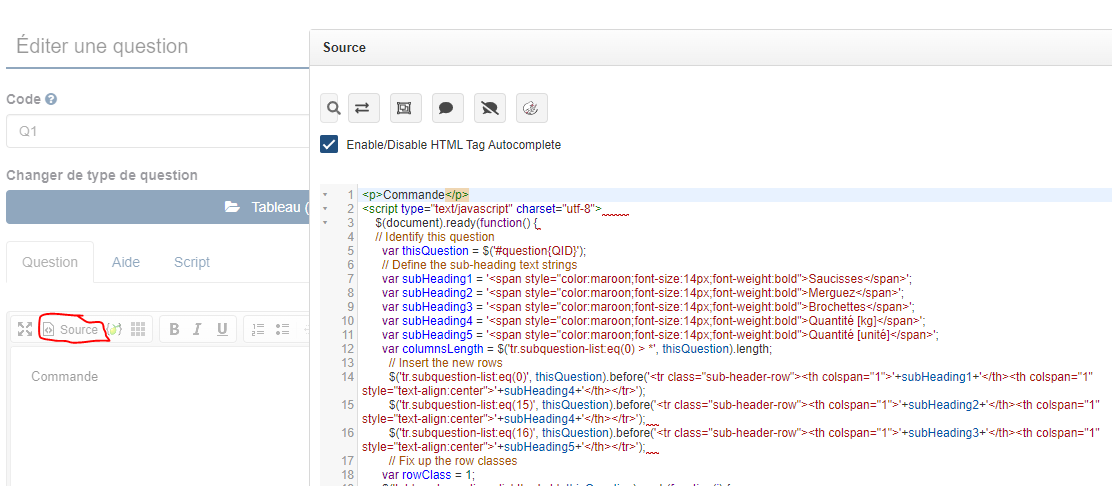Viewport: 1112px width, 486px height.
Task: Collapse code fold arrow at line 2
Action: (325, 209)
